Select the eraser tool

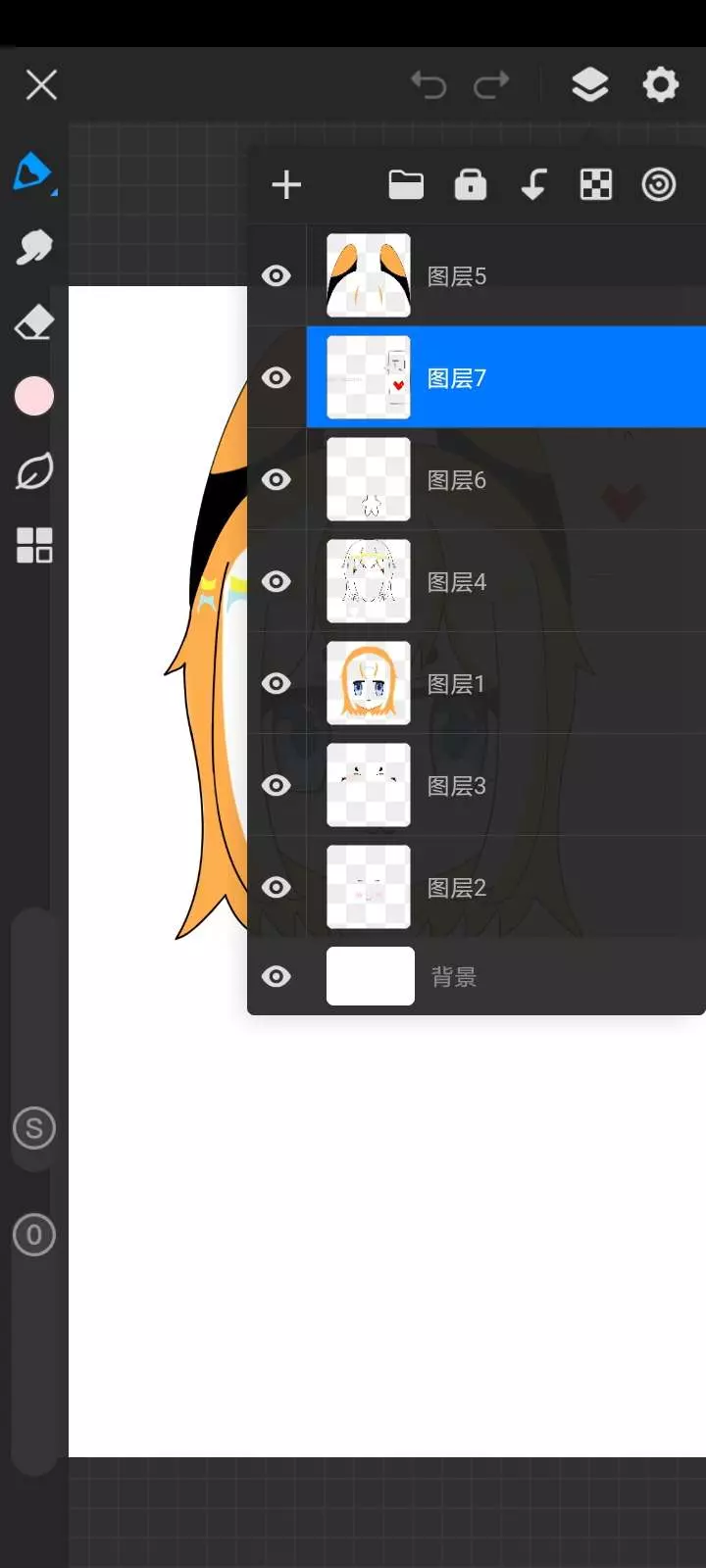[34, 321]
